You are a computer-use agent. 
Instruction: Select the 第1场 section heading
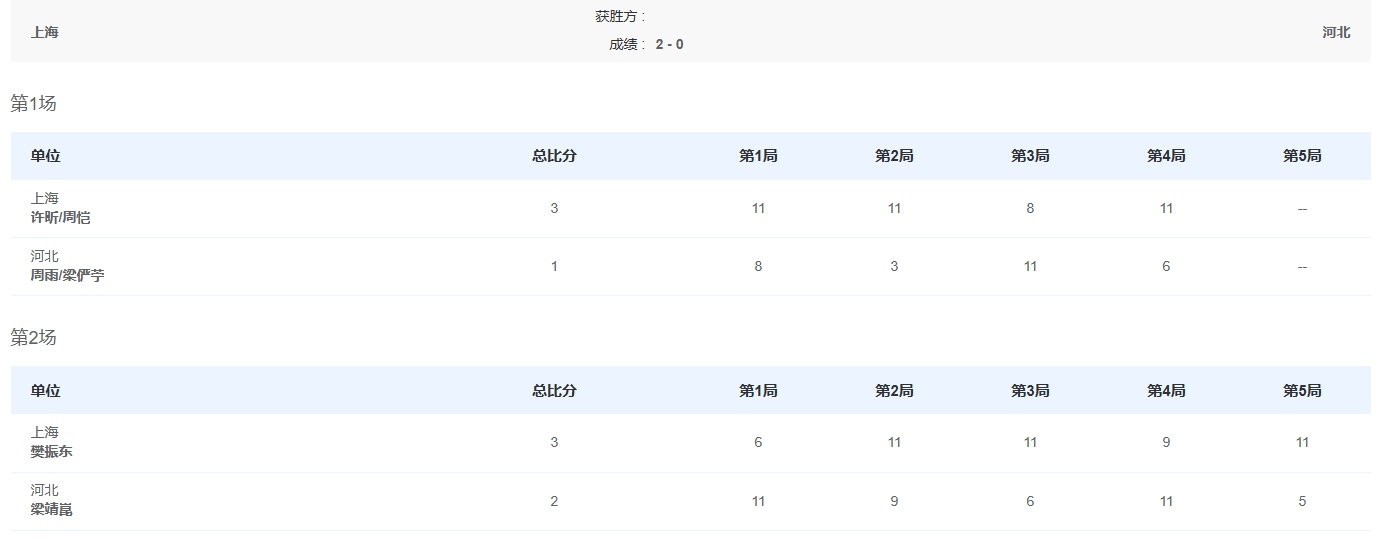[34, 103]
